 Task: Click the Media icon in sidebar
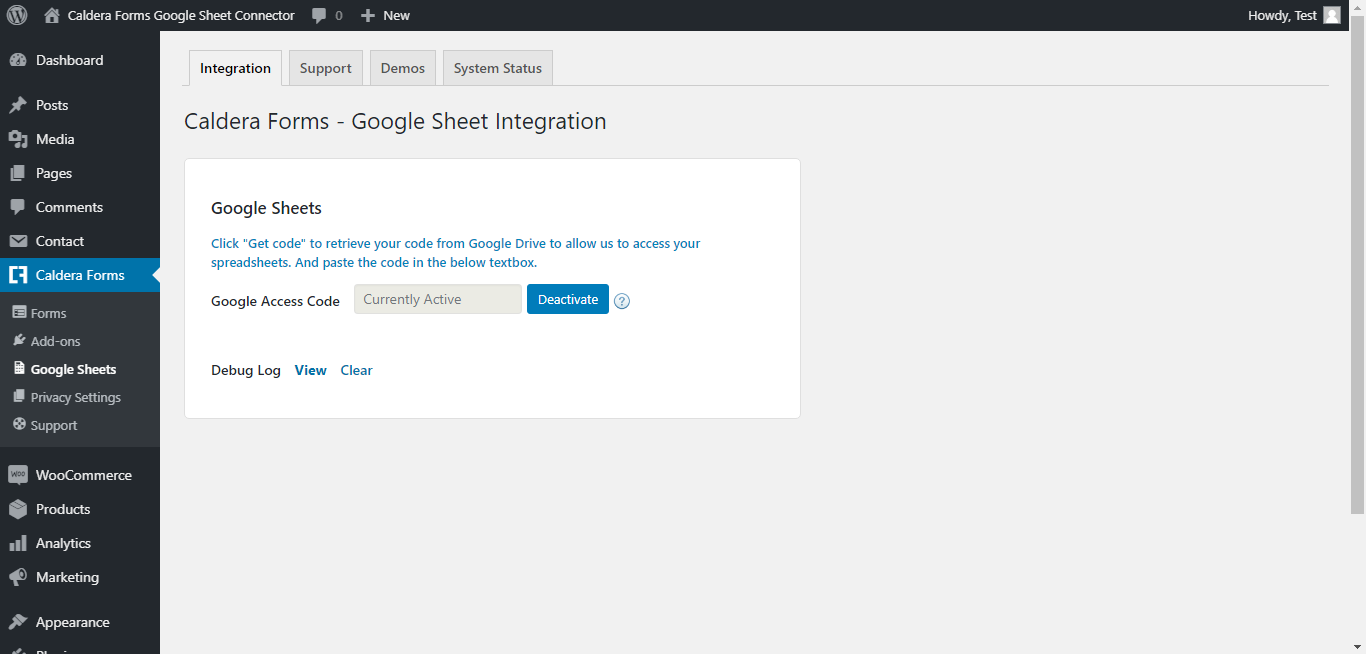(18, 139)
